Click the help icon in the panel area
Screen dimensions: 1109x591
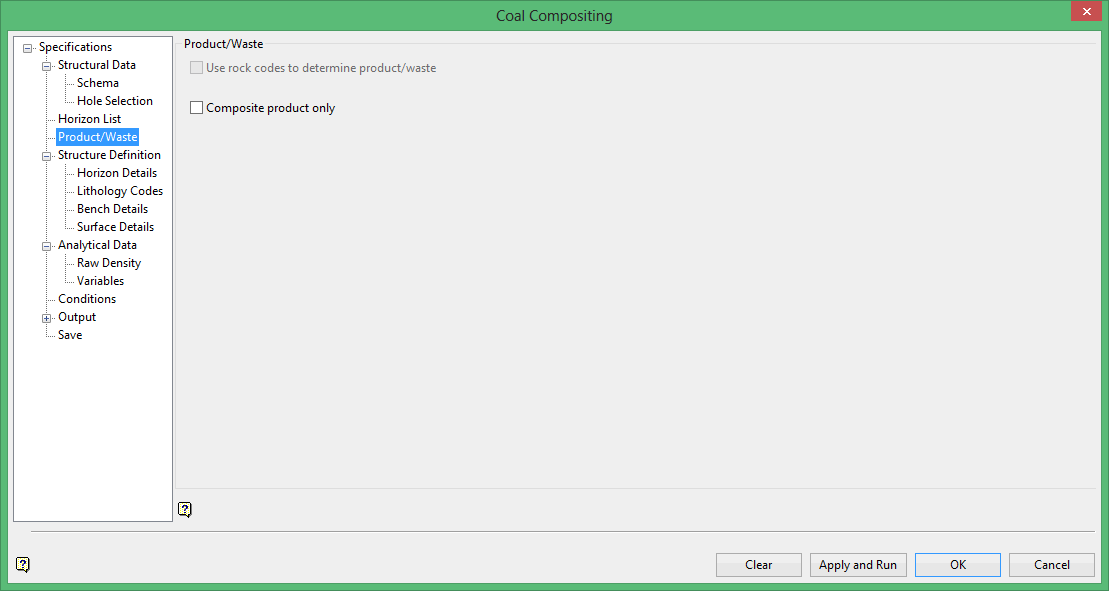click(185, 509)
